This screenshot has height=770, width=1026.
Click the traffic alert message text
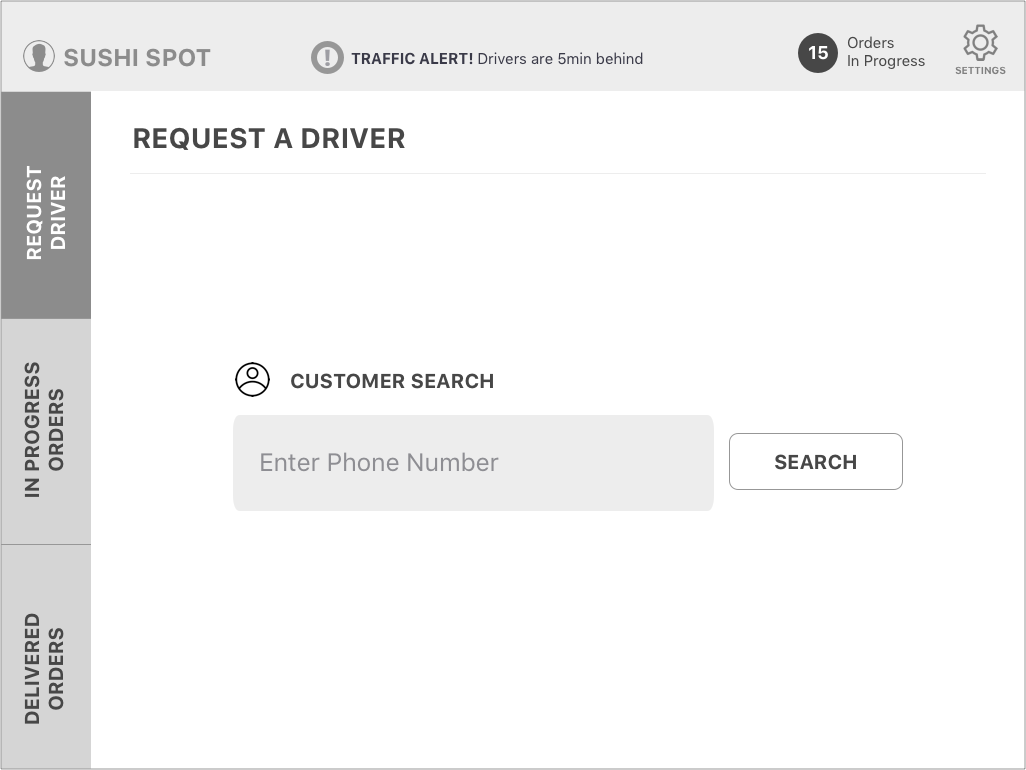click(497, 59)
